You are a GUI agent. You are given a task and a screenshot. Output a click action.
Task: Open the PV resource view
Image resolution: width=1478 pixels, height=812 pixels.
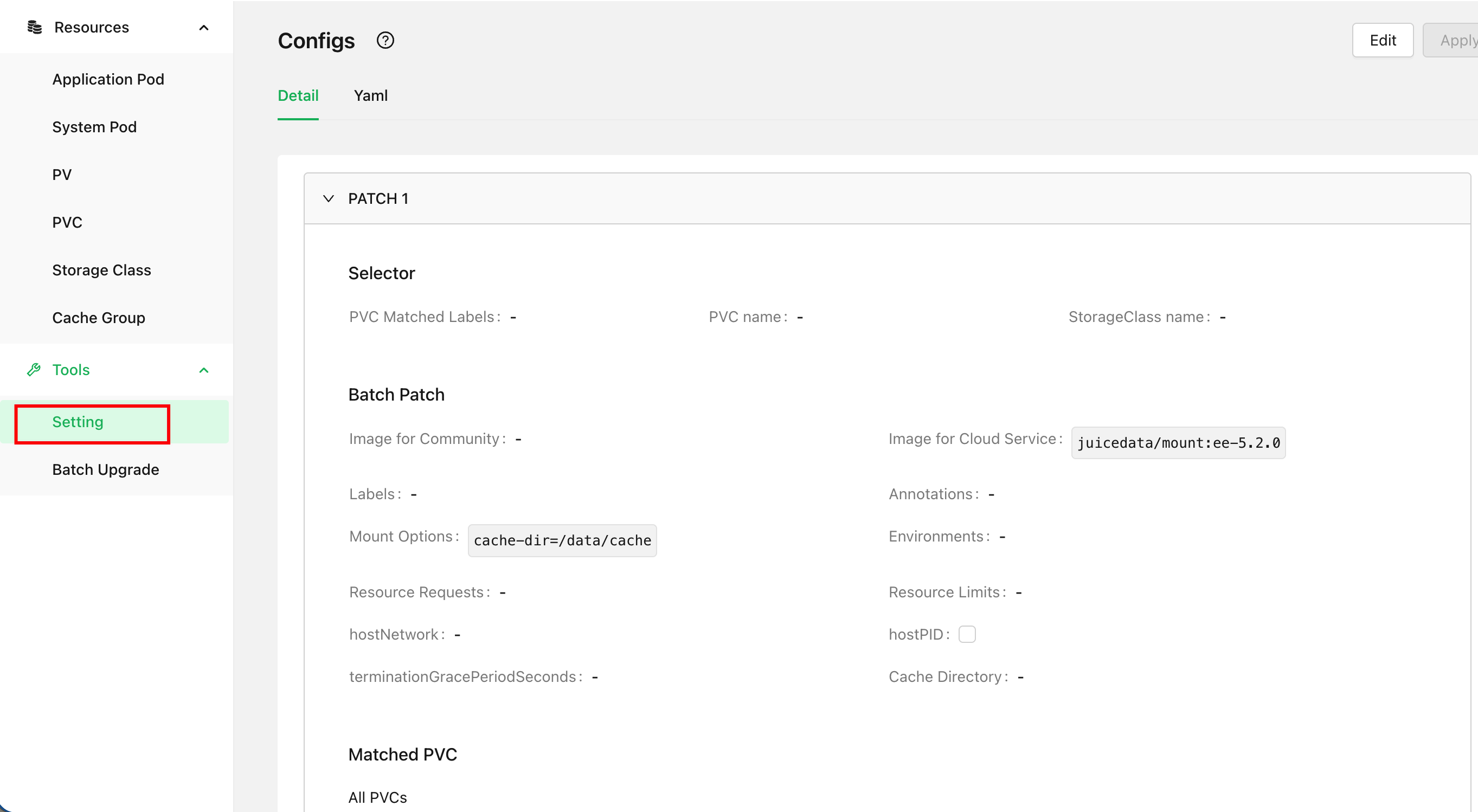pyautogui.click(x=61, y=175)
